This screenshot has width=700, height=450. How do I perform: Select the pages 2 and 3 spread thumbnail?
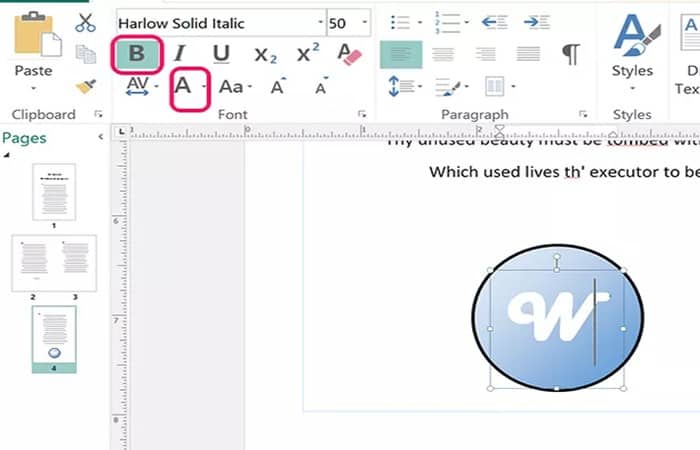(54, 263)
